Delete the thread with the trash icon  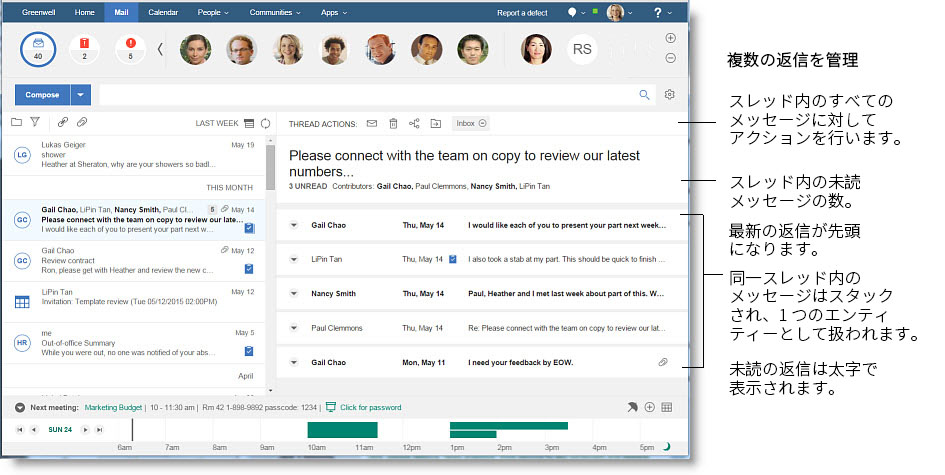pyautogui.click(x=393, y=124)
